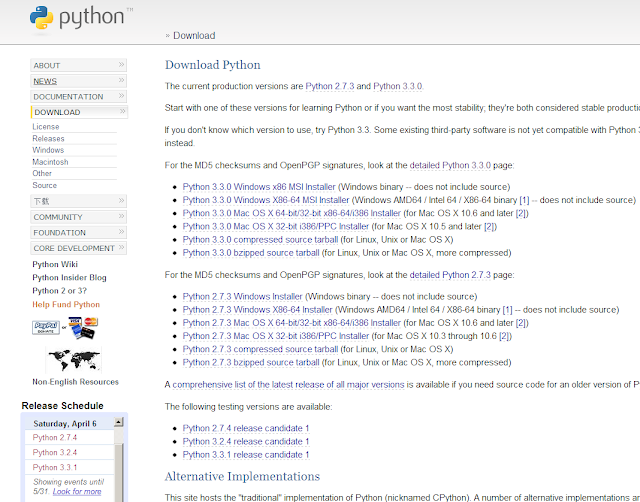640x502 pixels.
Task: Open 'Python 2 or 3?' sidebar link
Action: [x=60, y=291]
